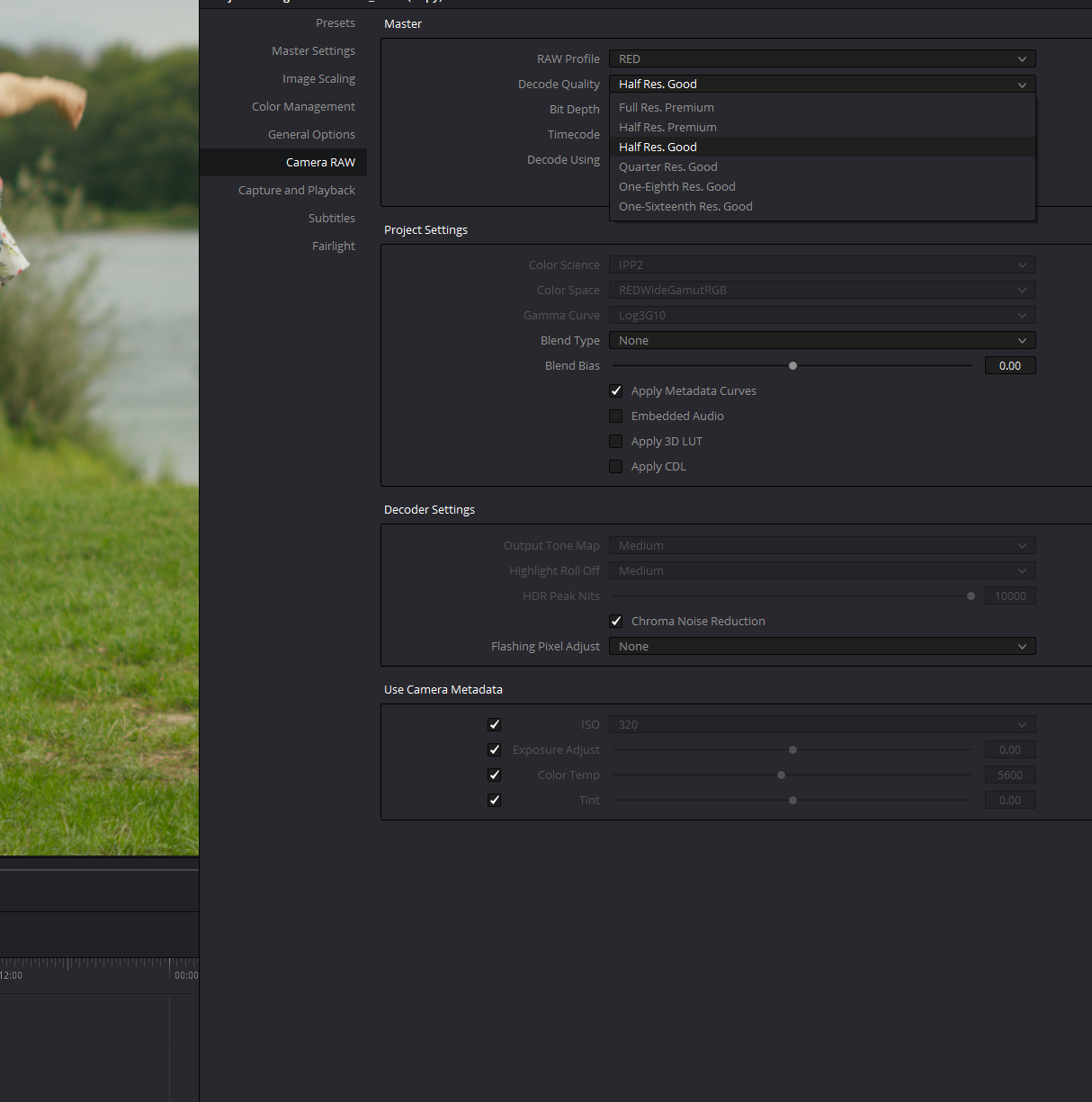Open Fairlight settings section
Screen dimensions: 1092x1102
coord(333,246)
